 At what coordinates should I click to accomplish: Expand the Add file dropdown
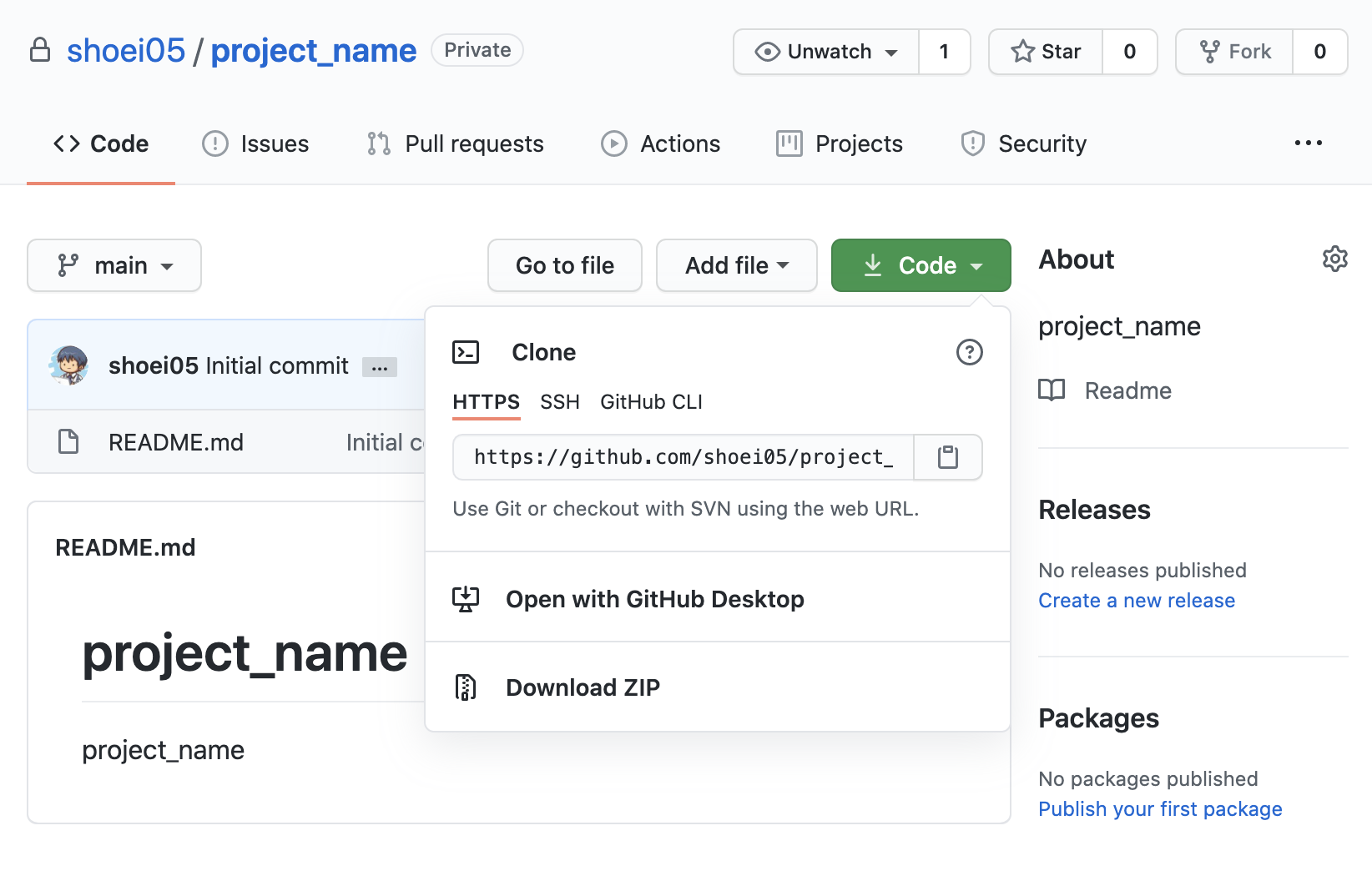tap(736, 265)
